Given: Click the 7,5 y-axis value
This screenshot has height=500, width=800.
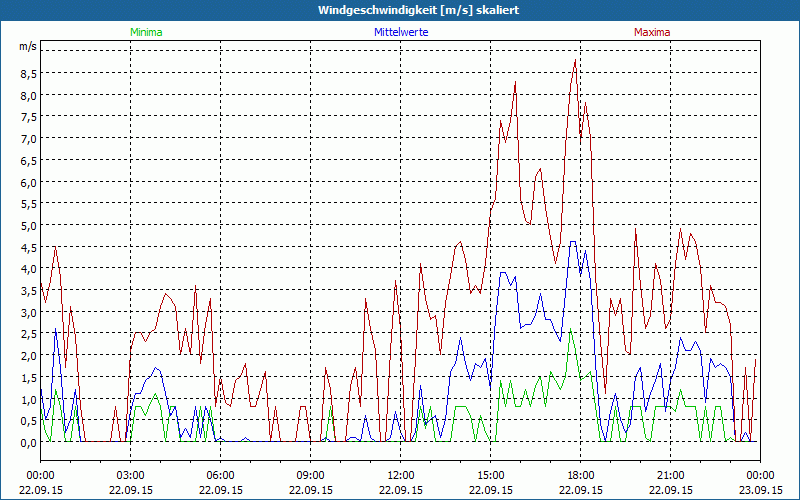Looking at the screenshot, I should click(x=28, y=117).
